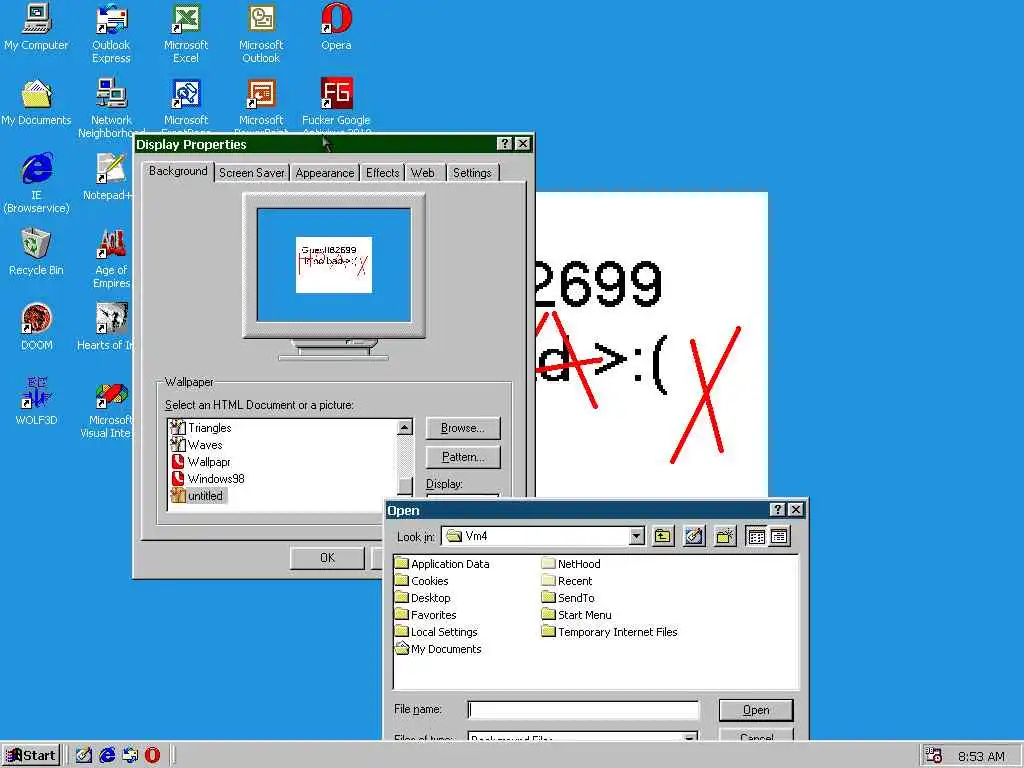Switch to Effects tab
The width and height of the screenshot is (1024, 768).
382,173
